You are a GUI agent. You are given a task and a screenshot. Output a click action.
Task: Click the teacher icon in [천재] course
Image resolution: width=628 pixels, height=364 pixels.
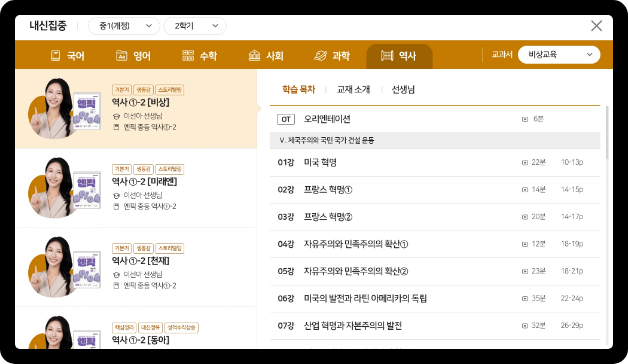coord(116,275)
